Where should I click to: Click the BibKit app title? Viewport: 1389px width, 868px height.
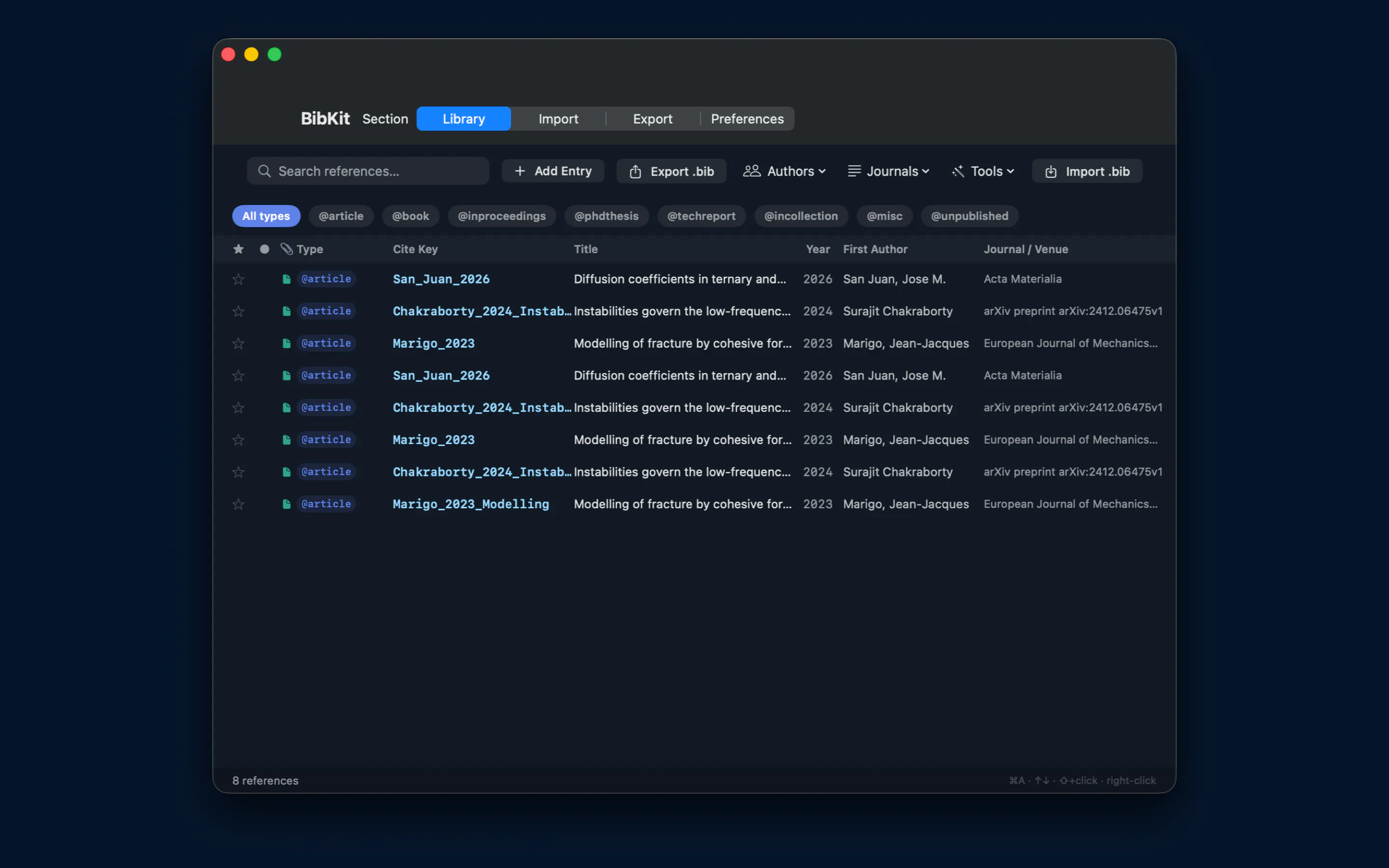point(325,119)
